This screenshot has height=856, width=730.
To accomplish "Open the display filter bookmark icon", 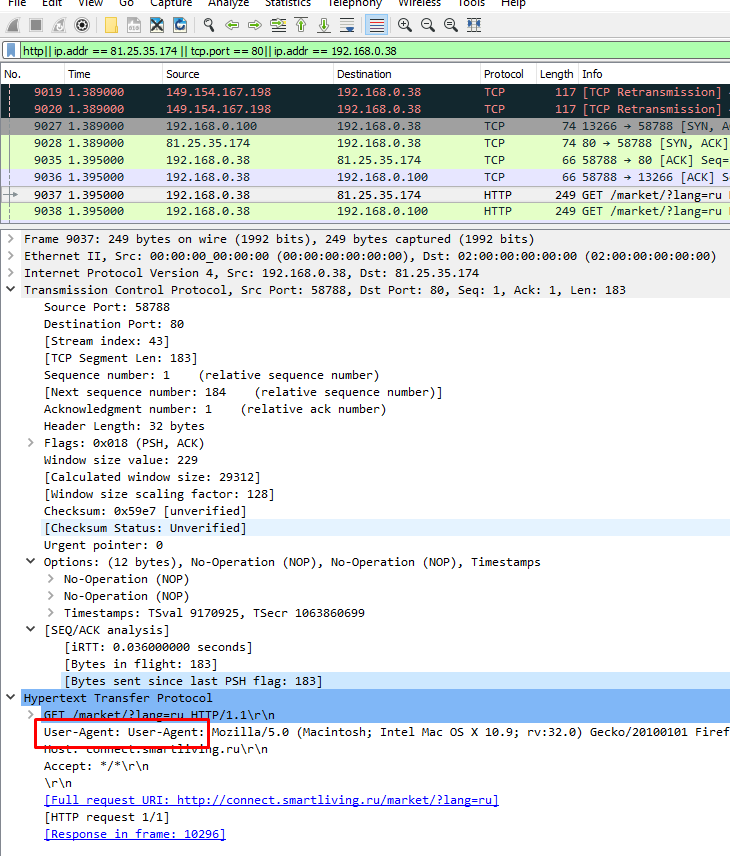I will coord(11,50).
